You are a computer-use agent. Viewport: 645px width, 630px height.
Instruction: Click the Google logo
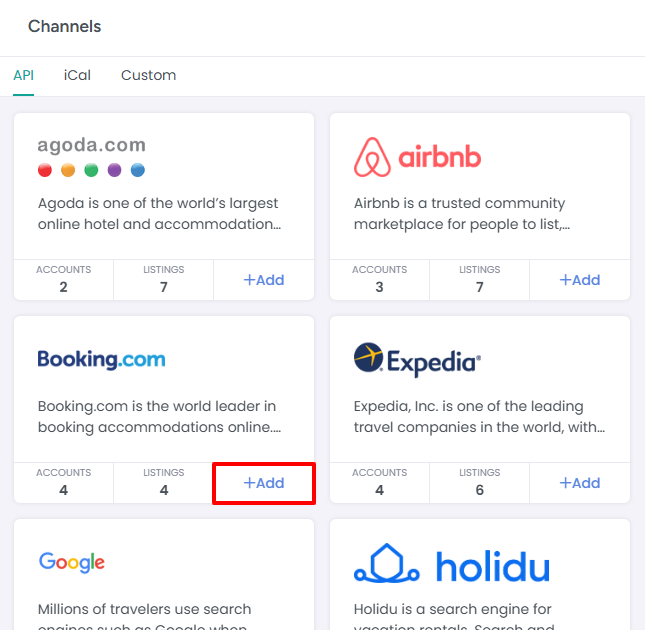(72, 562)
